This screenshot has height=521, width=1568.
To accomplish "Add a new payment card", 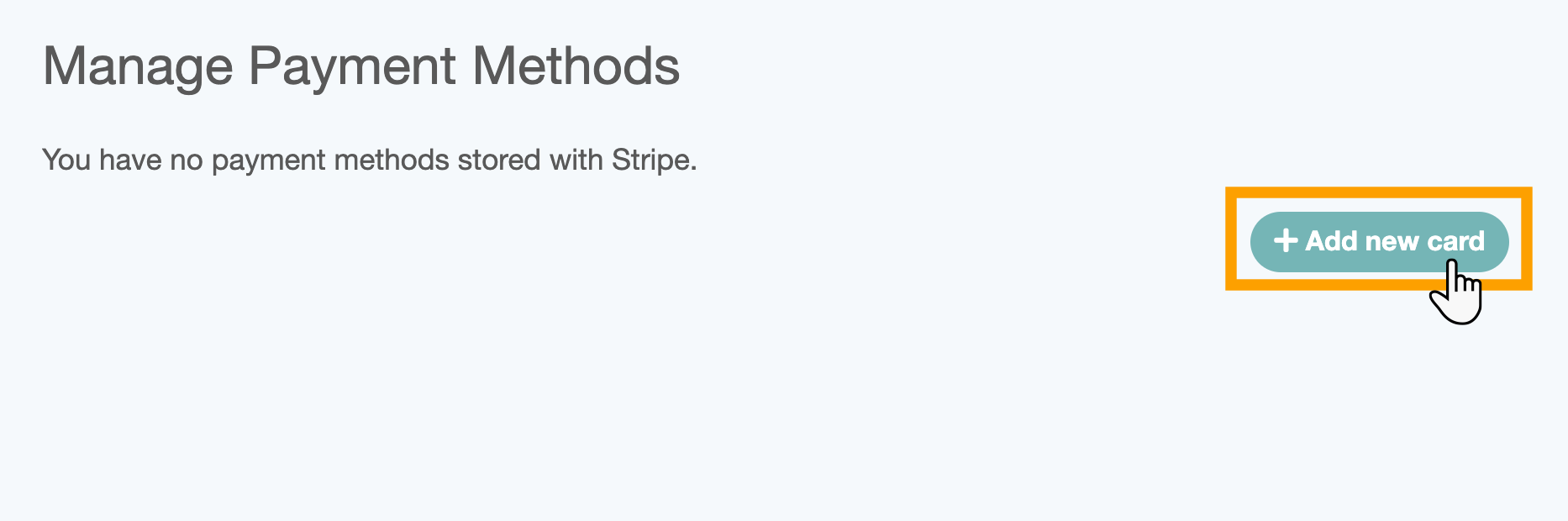I will [1379, 241].
